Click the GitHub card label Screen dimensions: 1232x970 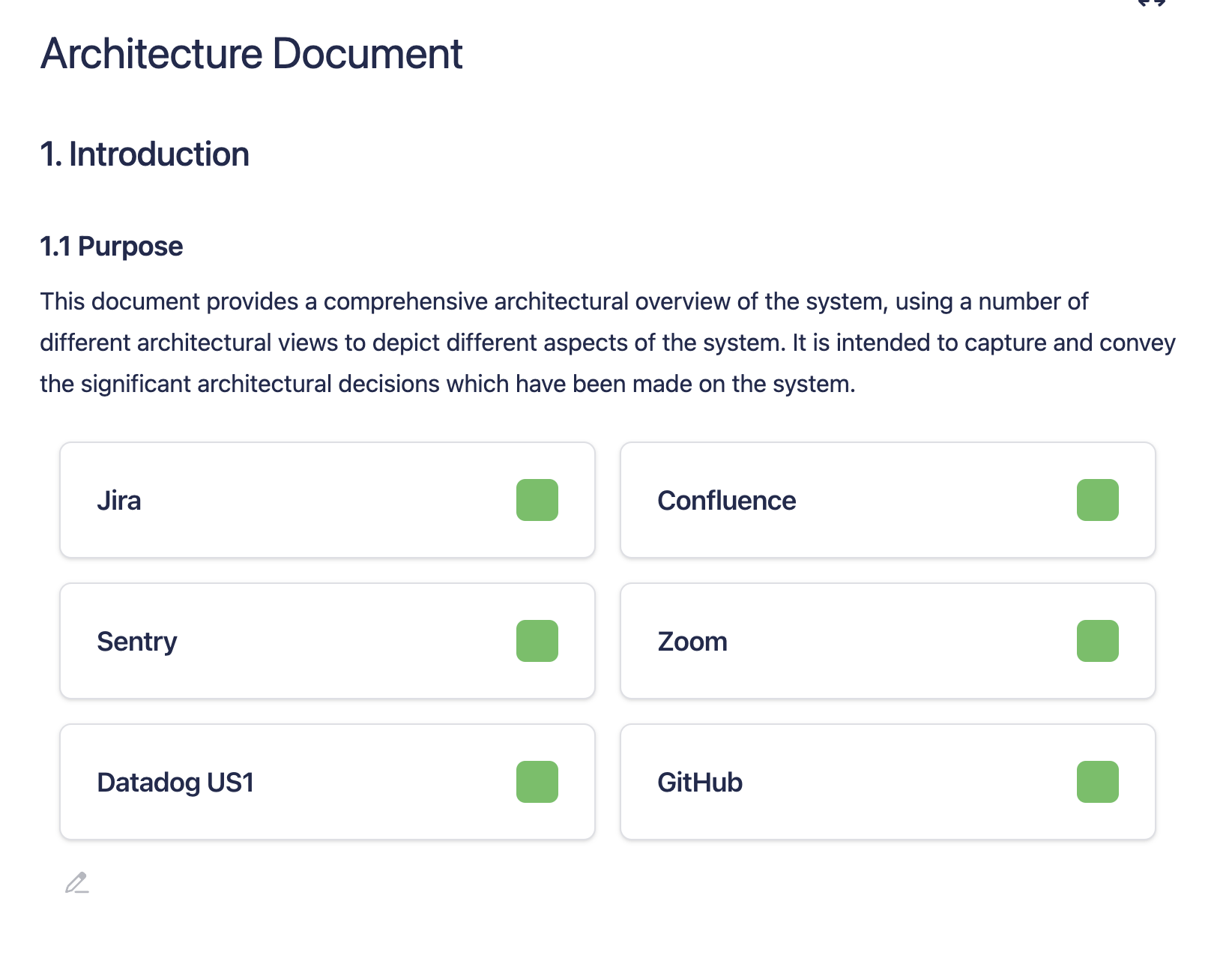[x=699, y=783]
